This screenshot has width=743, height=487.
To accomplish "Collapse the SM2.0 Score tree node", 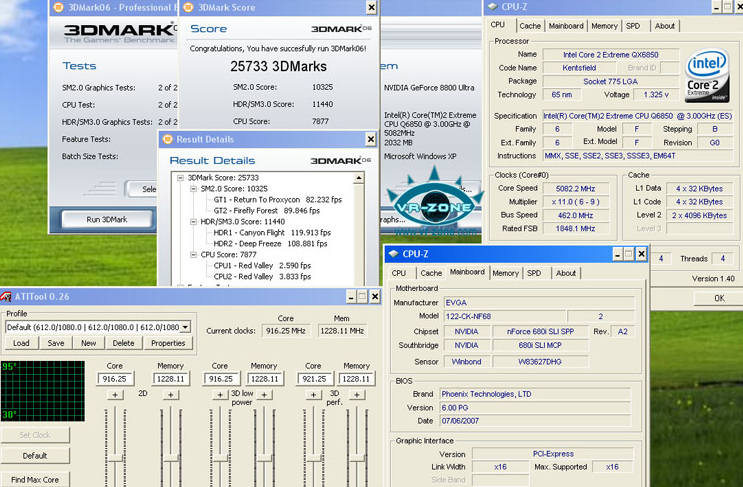I will coord(191,188).
